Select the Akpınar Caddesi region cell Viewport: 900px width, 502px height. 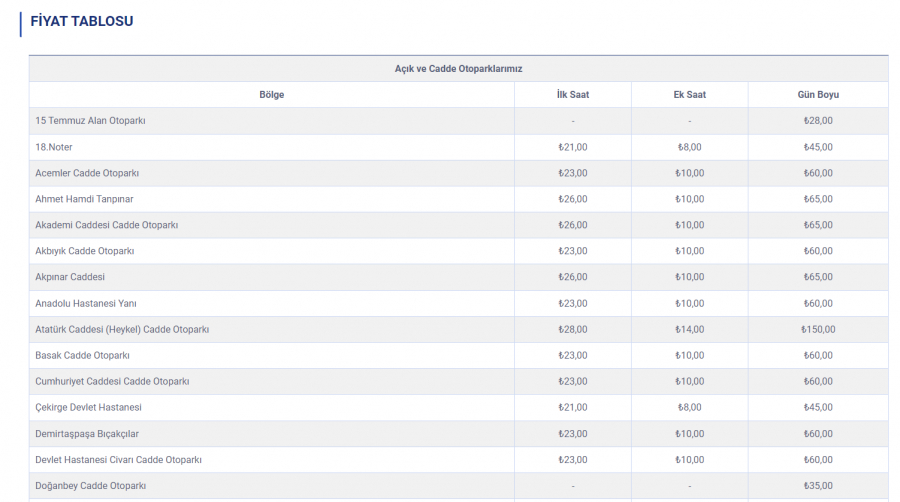tap(70, 277)
